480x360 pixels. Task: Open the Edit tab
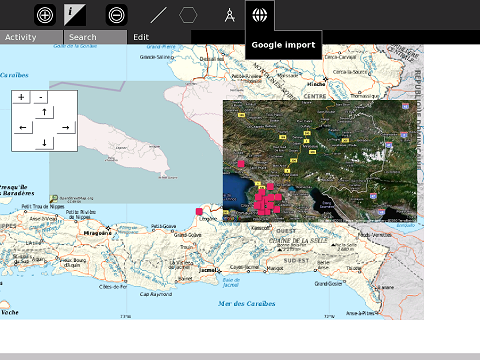141,37
